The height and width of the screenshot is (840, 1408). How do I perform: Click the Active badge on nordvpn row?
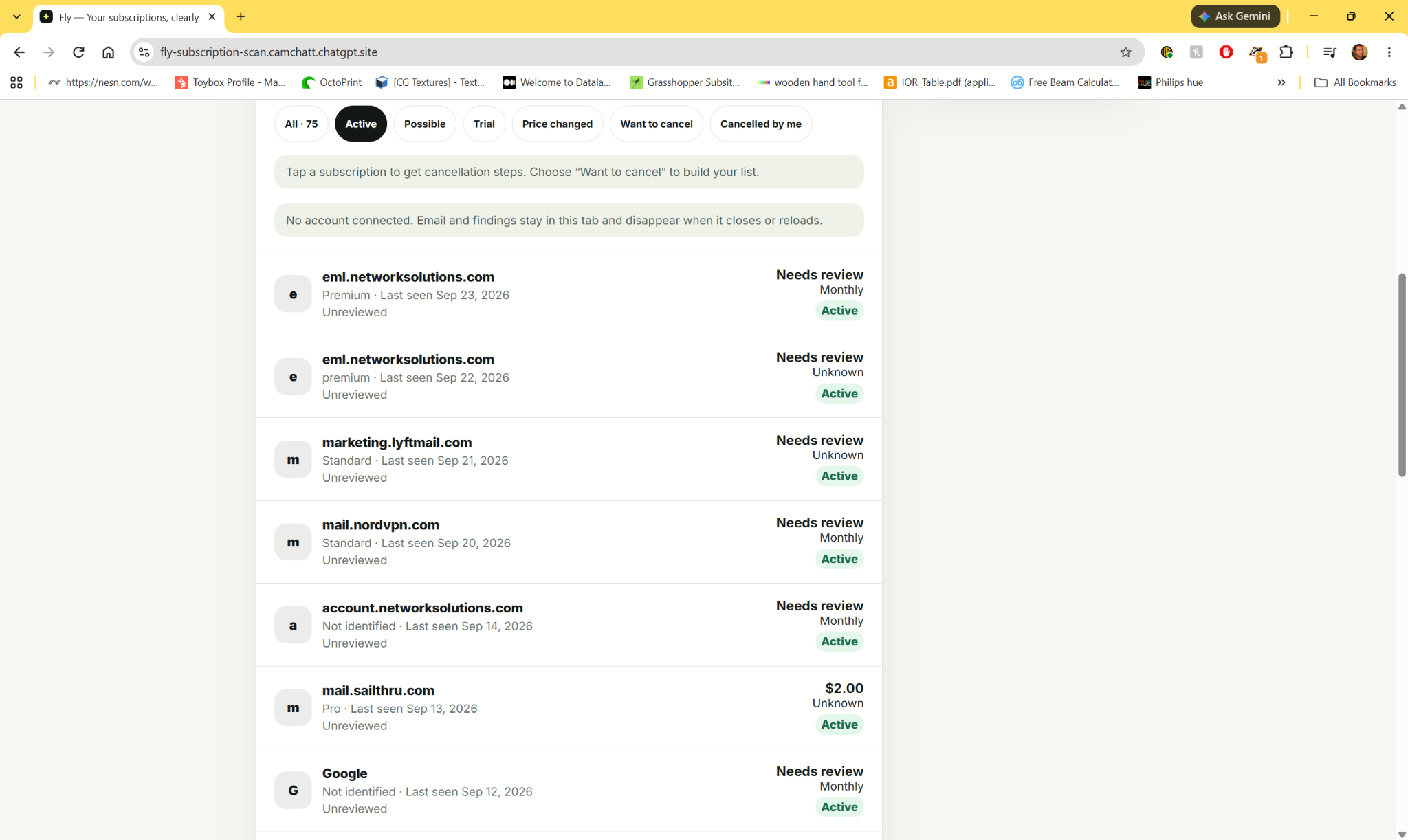[839, 559]
